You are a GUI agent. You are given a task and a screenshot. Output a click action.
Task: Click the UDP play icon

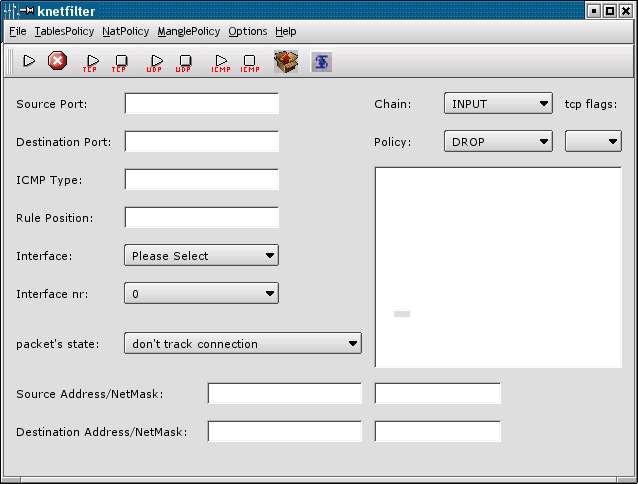[x=155, y=63]
